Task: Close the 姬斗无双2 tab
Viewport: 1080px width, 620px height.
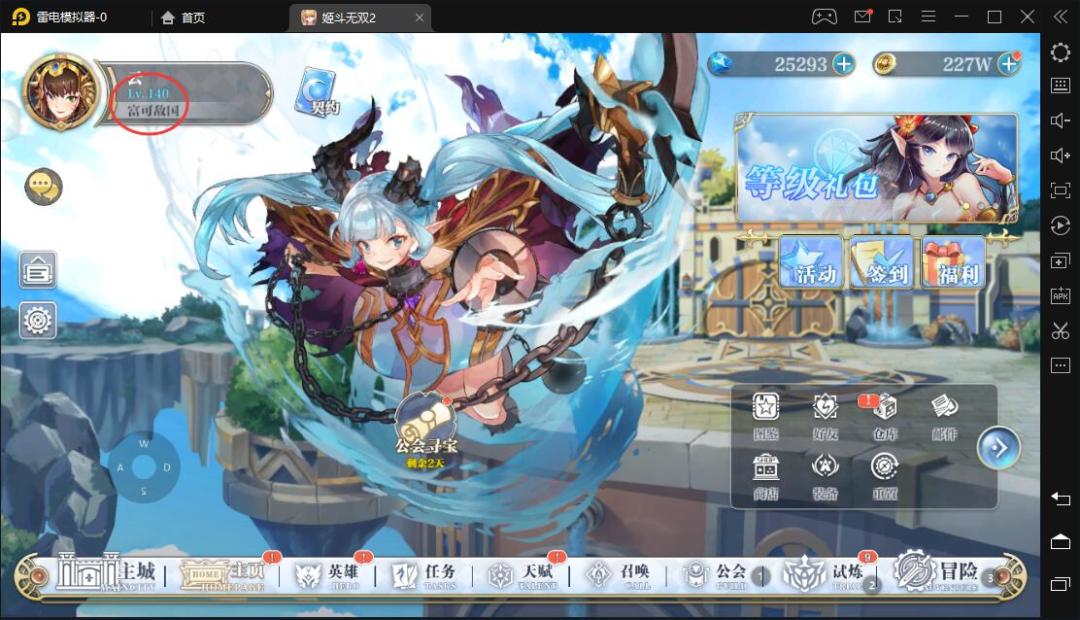Action: (419, 17)
